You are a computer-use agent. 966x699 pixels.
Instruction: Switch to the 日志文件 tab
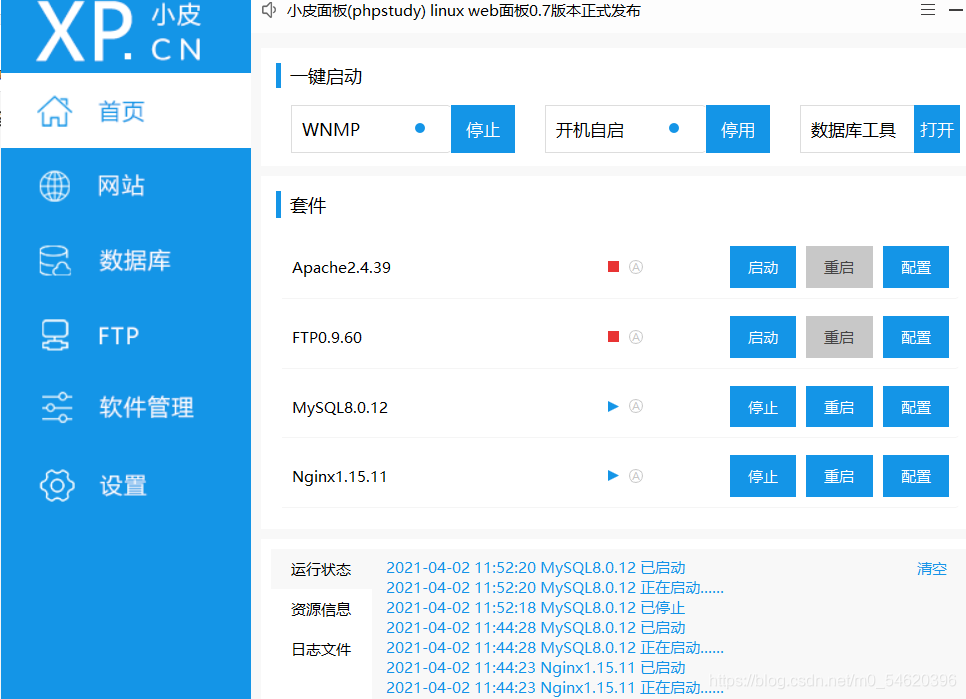point(321,649)
